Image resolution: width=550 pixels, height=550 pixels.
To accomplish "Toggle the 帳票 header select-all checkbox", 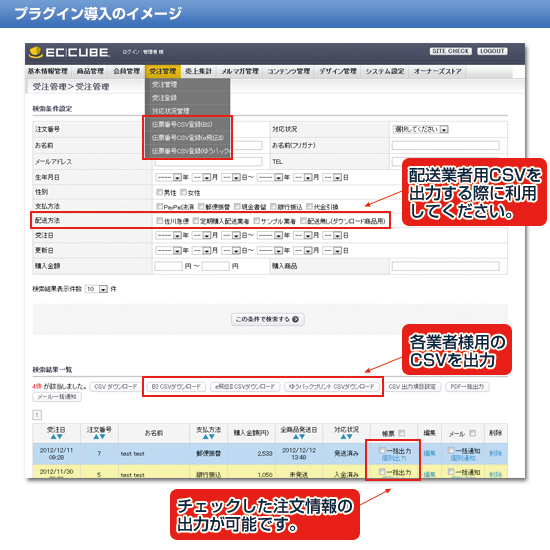I will pos(402,433).
